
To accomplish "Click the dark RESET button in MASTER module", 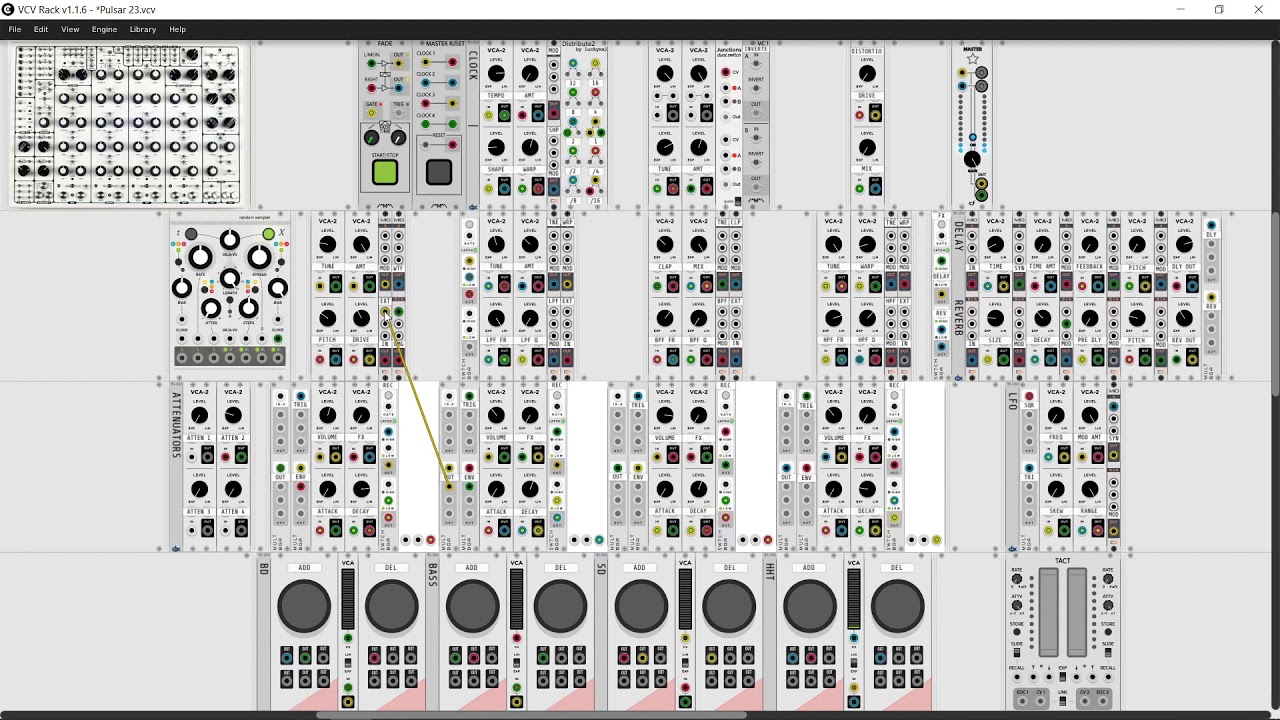I will coord(439,172).
